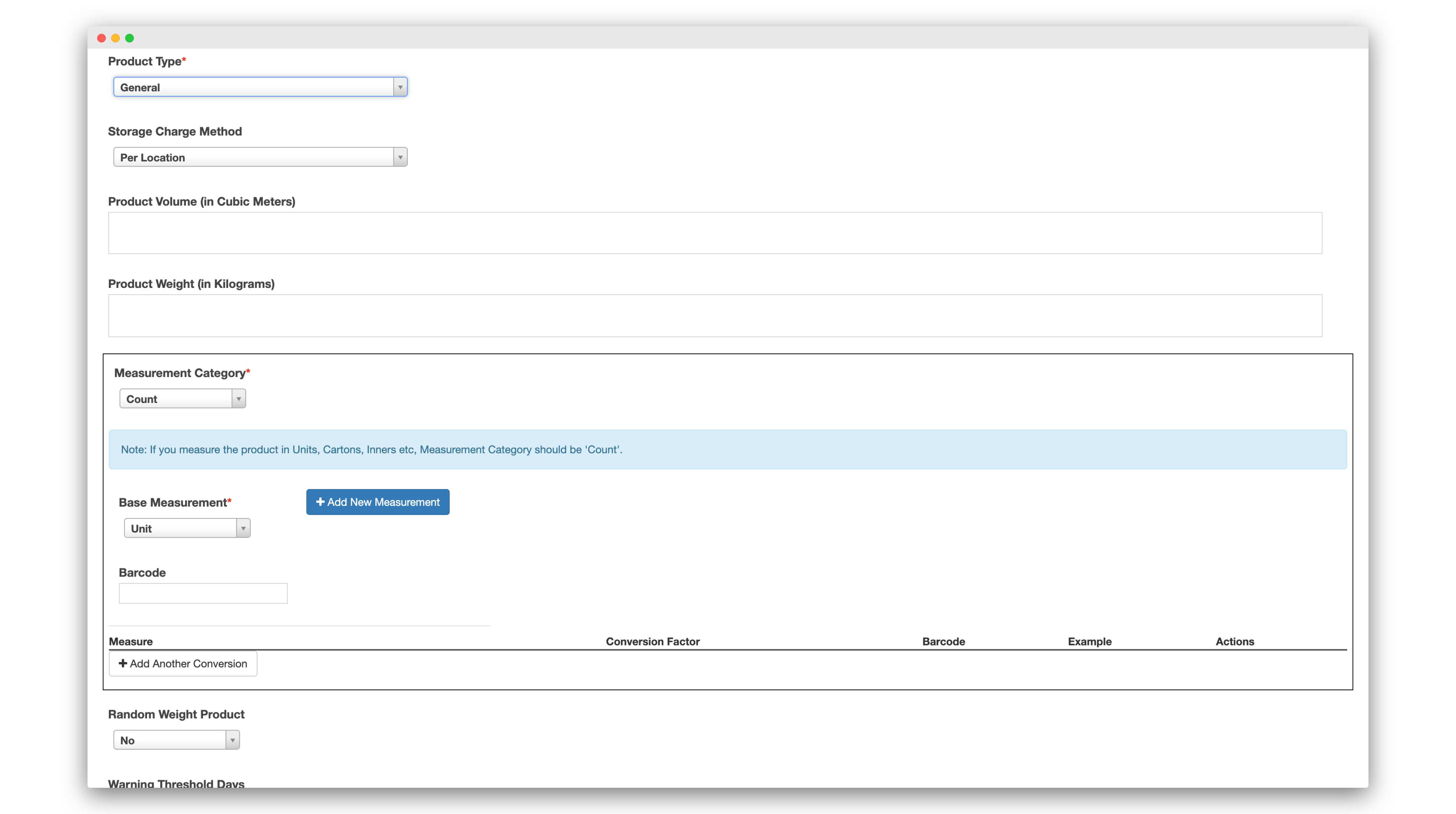Click the green maximize window button
Viewport: 1456px width, 814px height.
[x=129, y=38]
